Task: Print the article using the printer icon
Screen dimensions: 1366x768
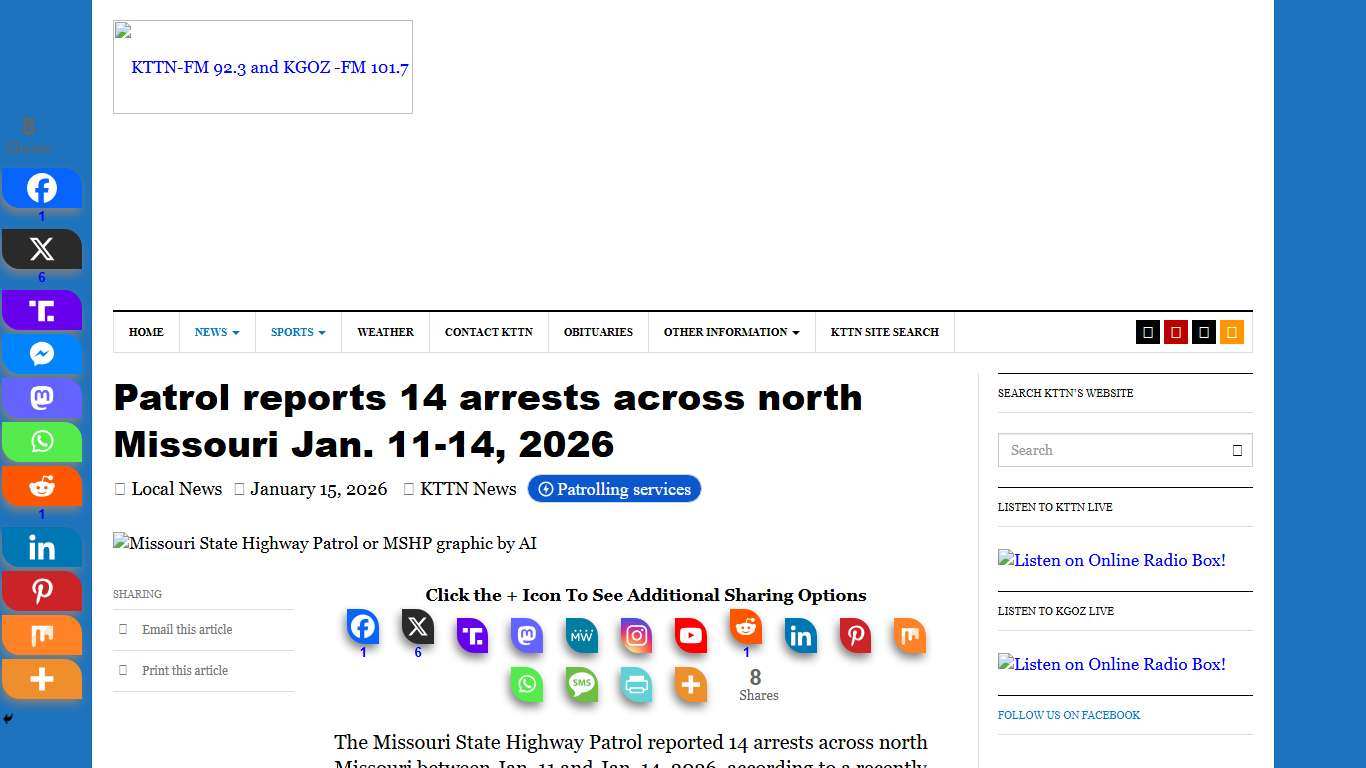Action: pyautogui.click(x=636, y=684)
